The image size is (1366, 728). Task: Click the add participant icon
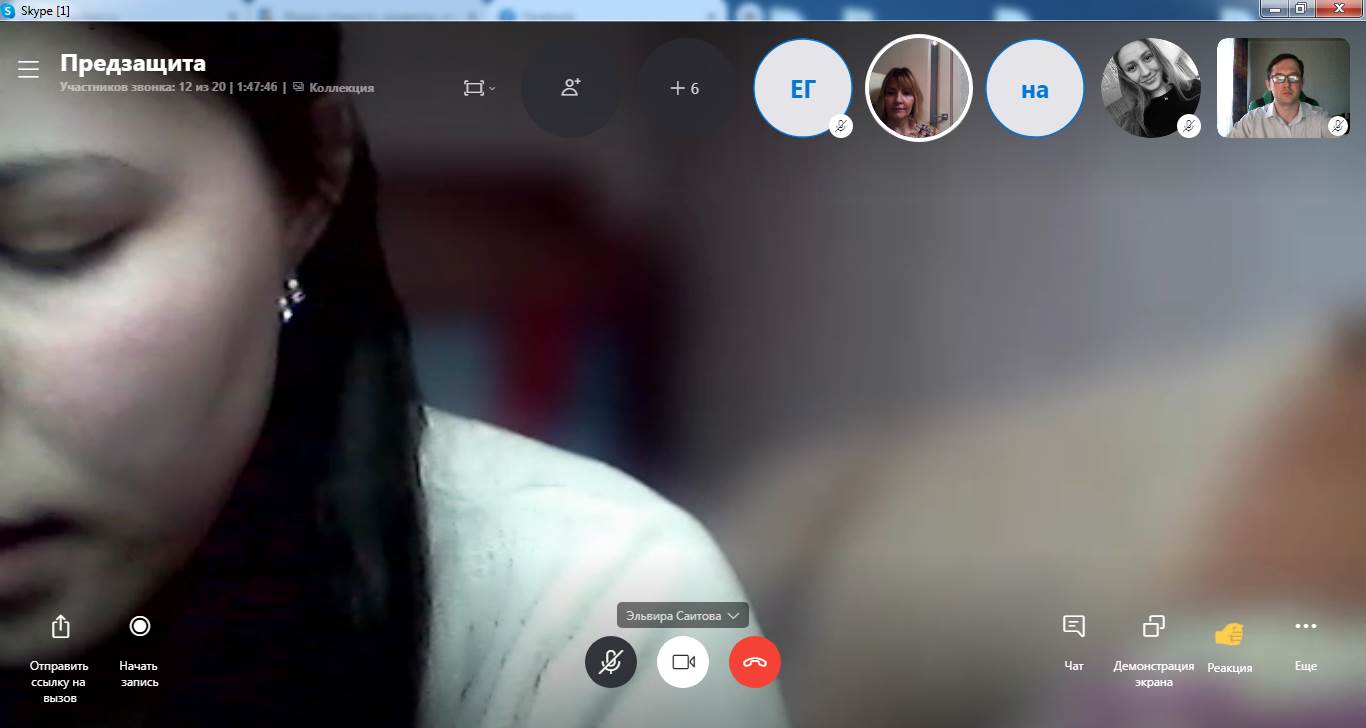[x=571, y=88]
